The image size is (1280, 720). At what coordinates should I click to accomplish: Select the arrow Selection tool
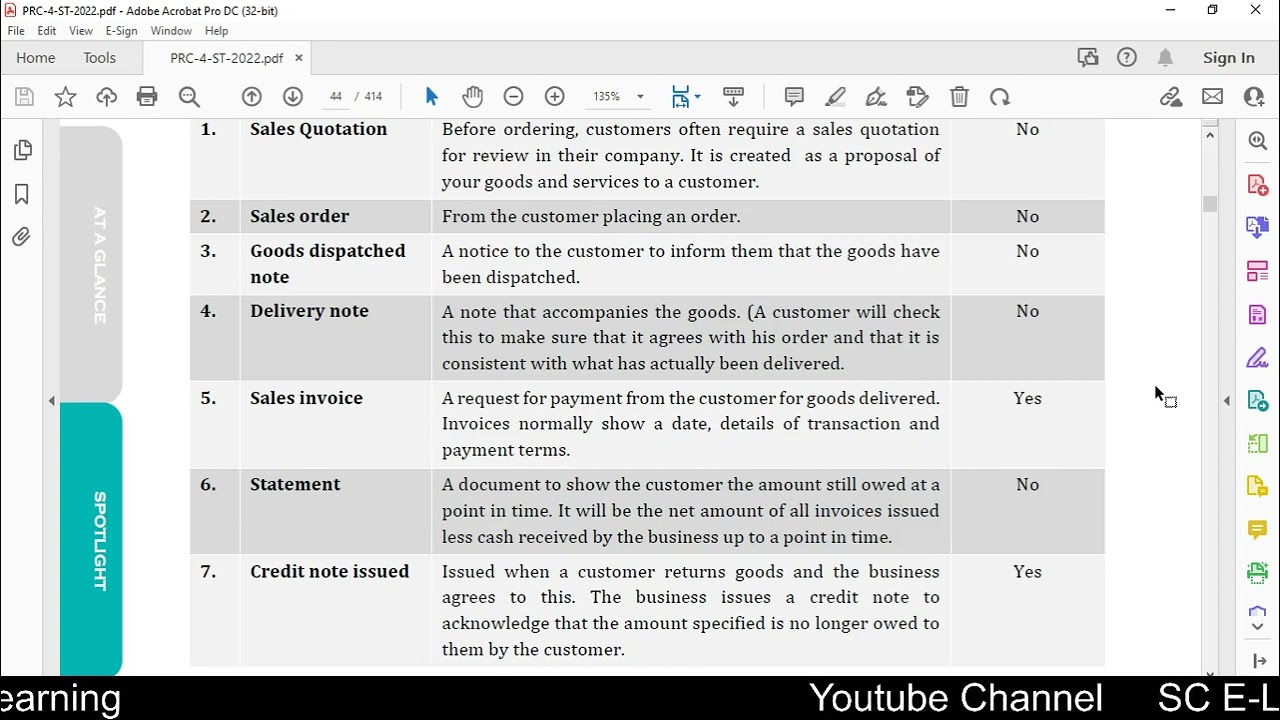(x=432, y=97)
